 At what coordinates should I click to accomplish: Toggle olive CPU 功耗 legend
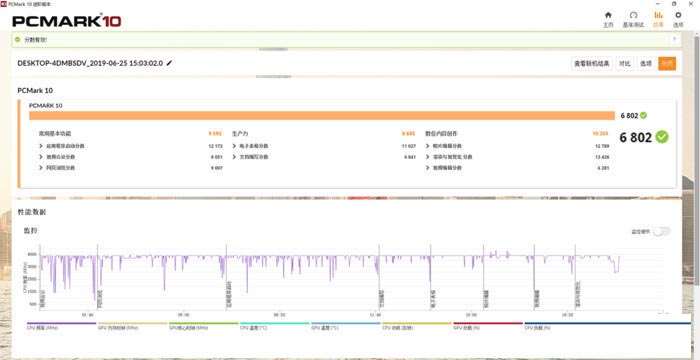(417, 326)
